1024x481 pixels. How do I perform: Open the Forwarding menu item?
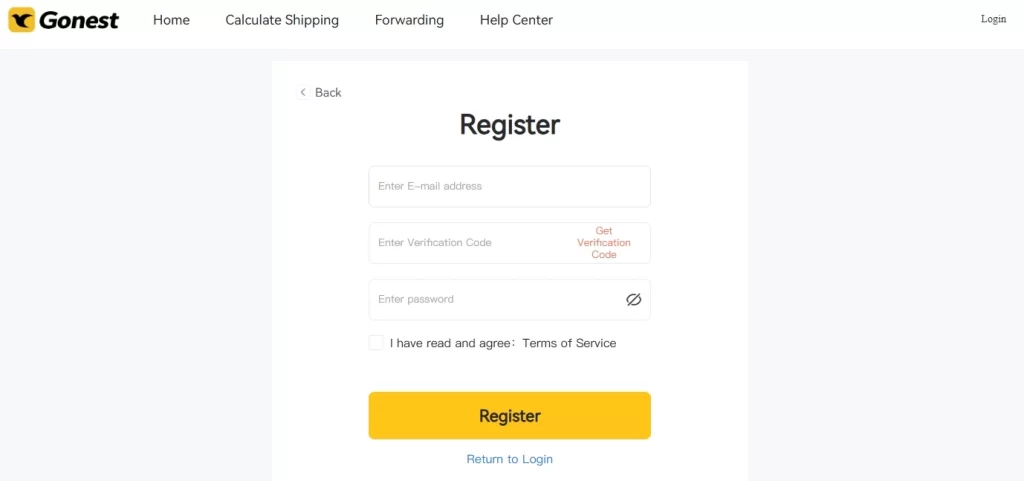(x=409, y=20)
